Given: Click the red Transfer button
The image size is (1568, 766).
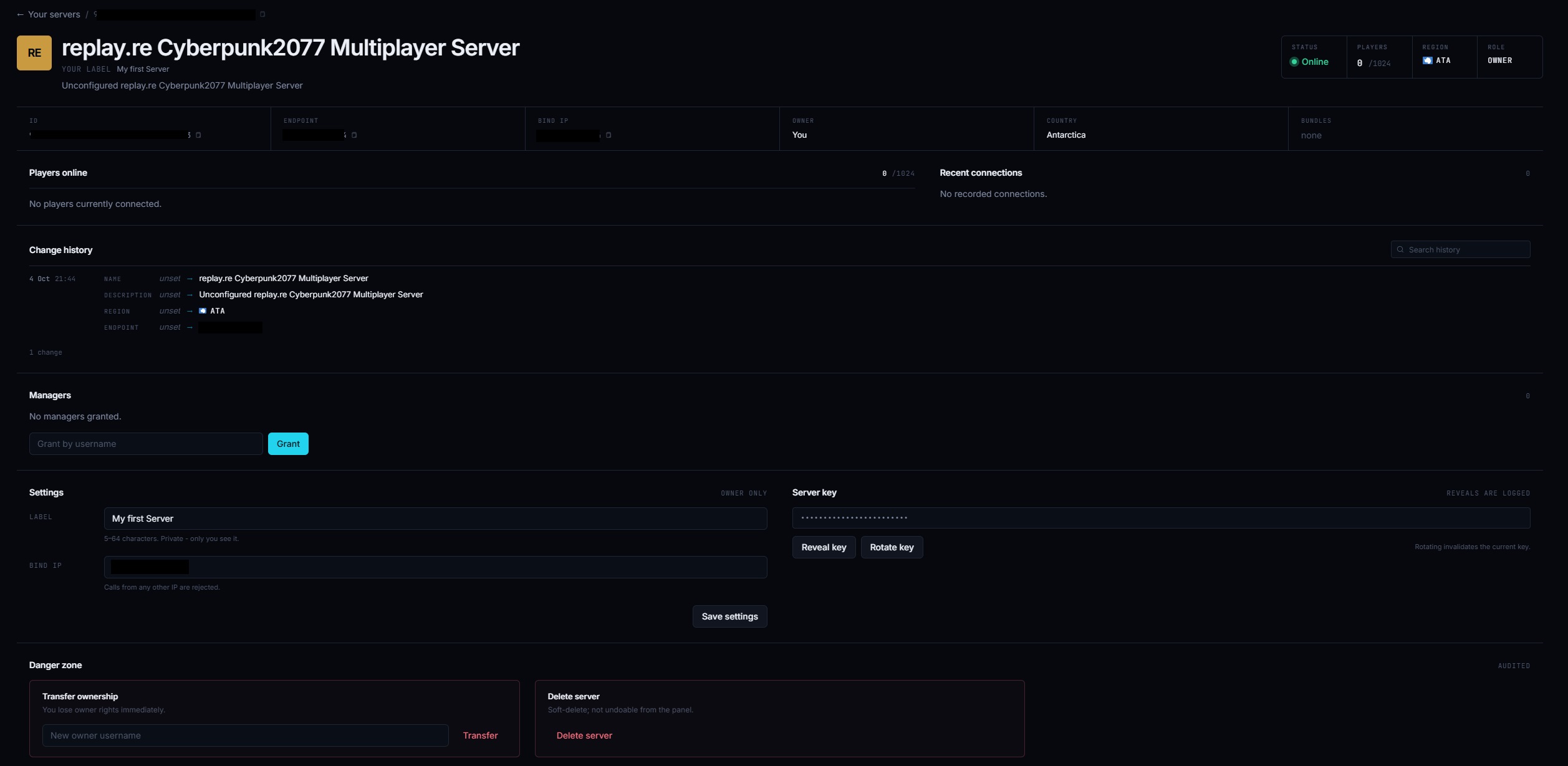Looking at the screenshot, I should 480,735.
